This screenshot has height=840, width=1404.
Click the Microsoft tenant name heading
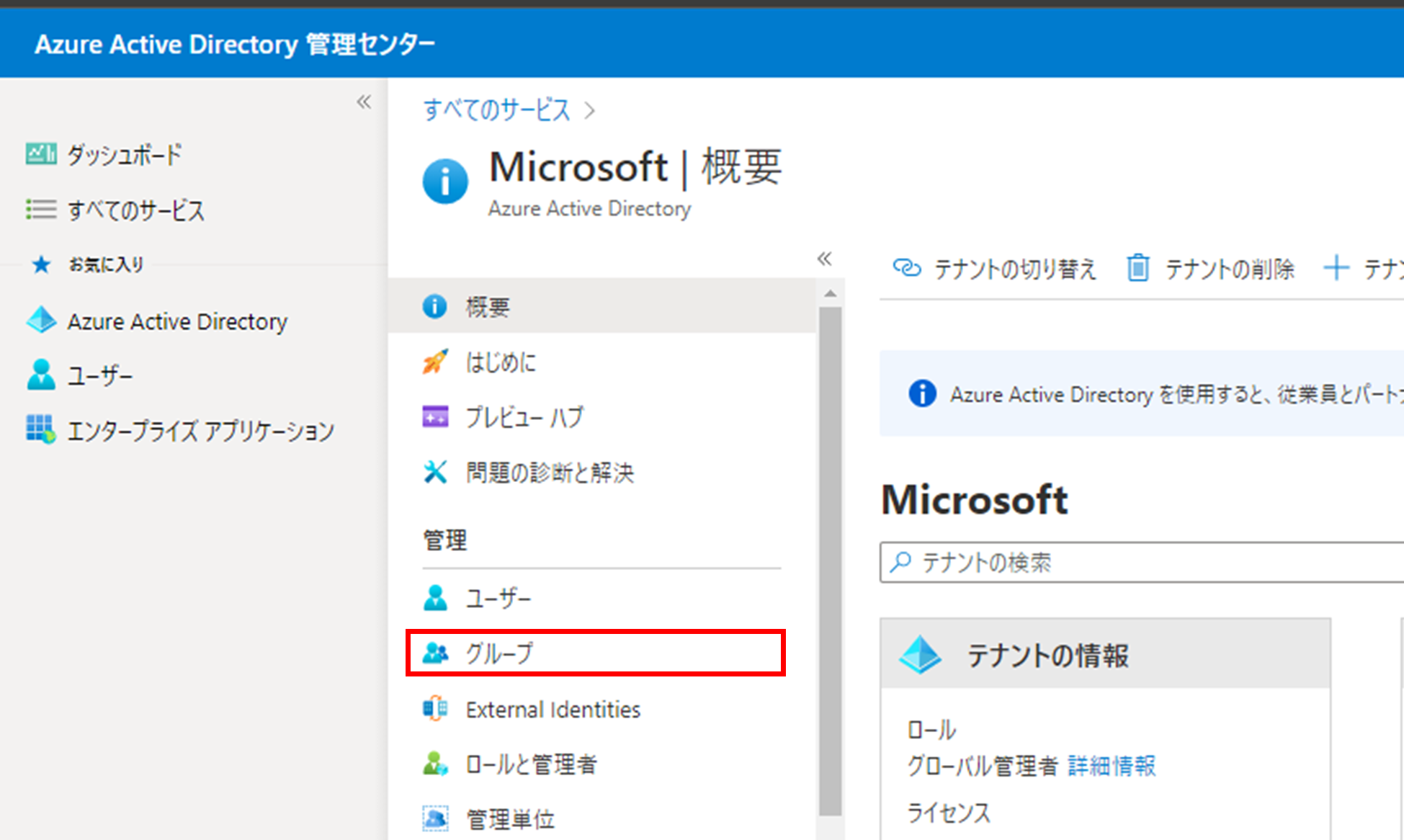974,499
